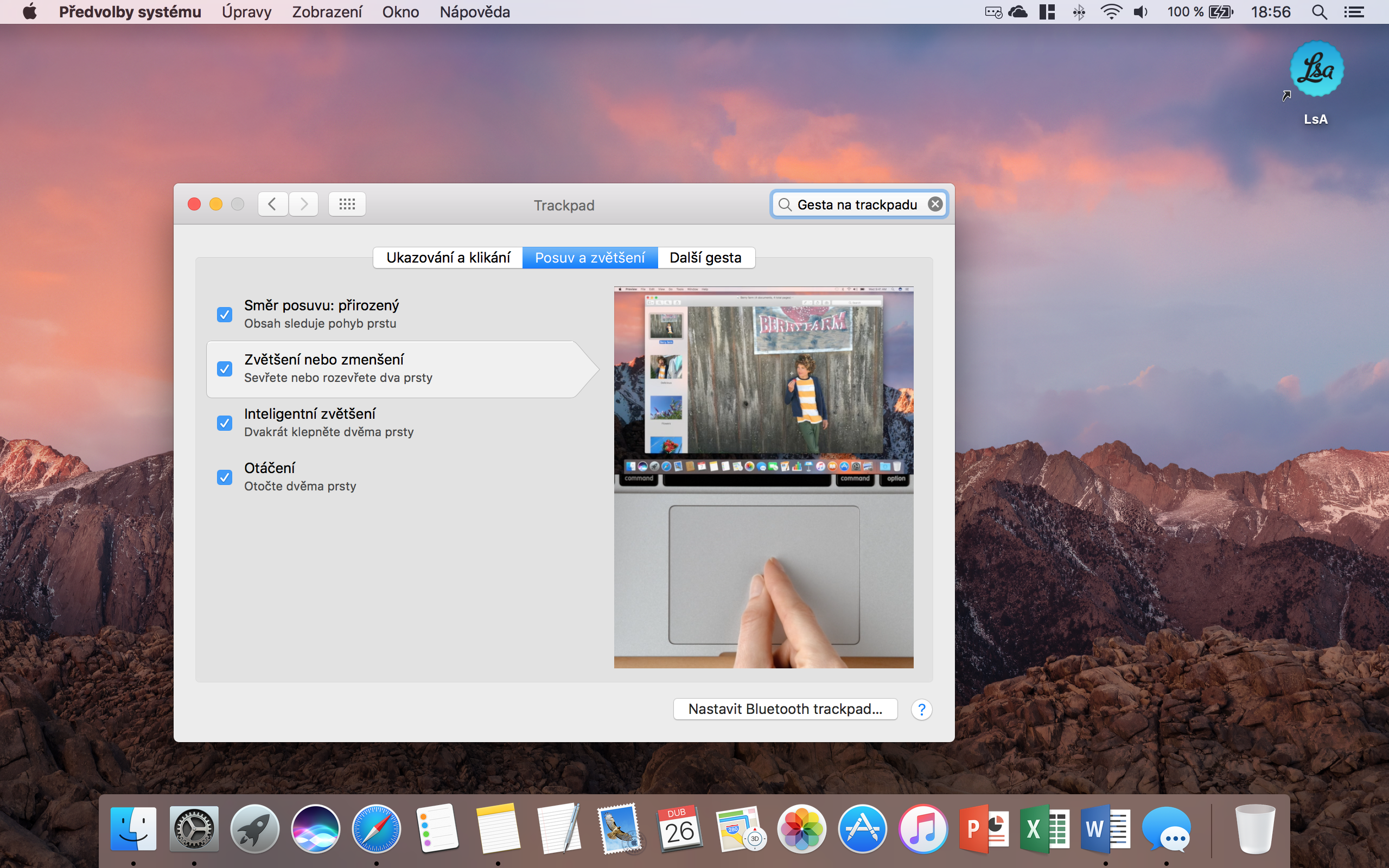This screenshot has height=868, width=1389.
Task: Click the back navigation arrow
Action: click(x=272, y=204)
